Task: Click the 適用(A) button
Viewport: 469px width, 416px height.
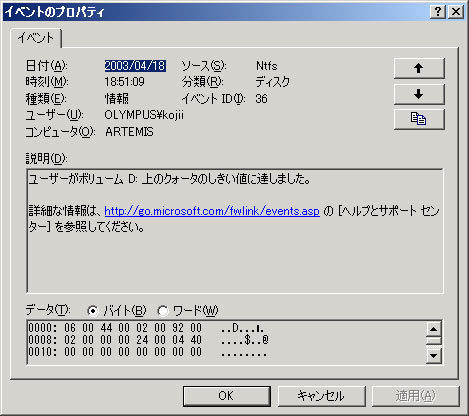Action: [415, 396]
